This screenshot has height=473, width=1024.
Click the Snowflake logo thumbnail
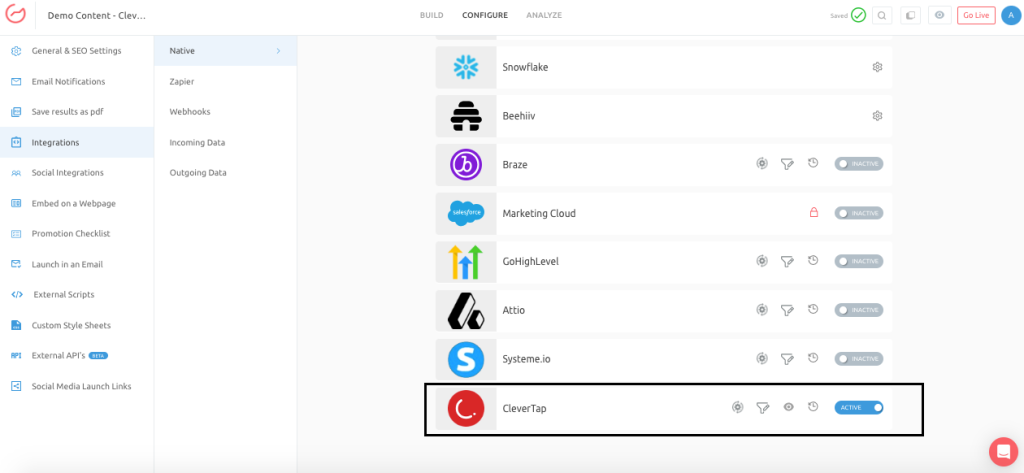[x=466, y=67]
